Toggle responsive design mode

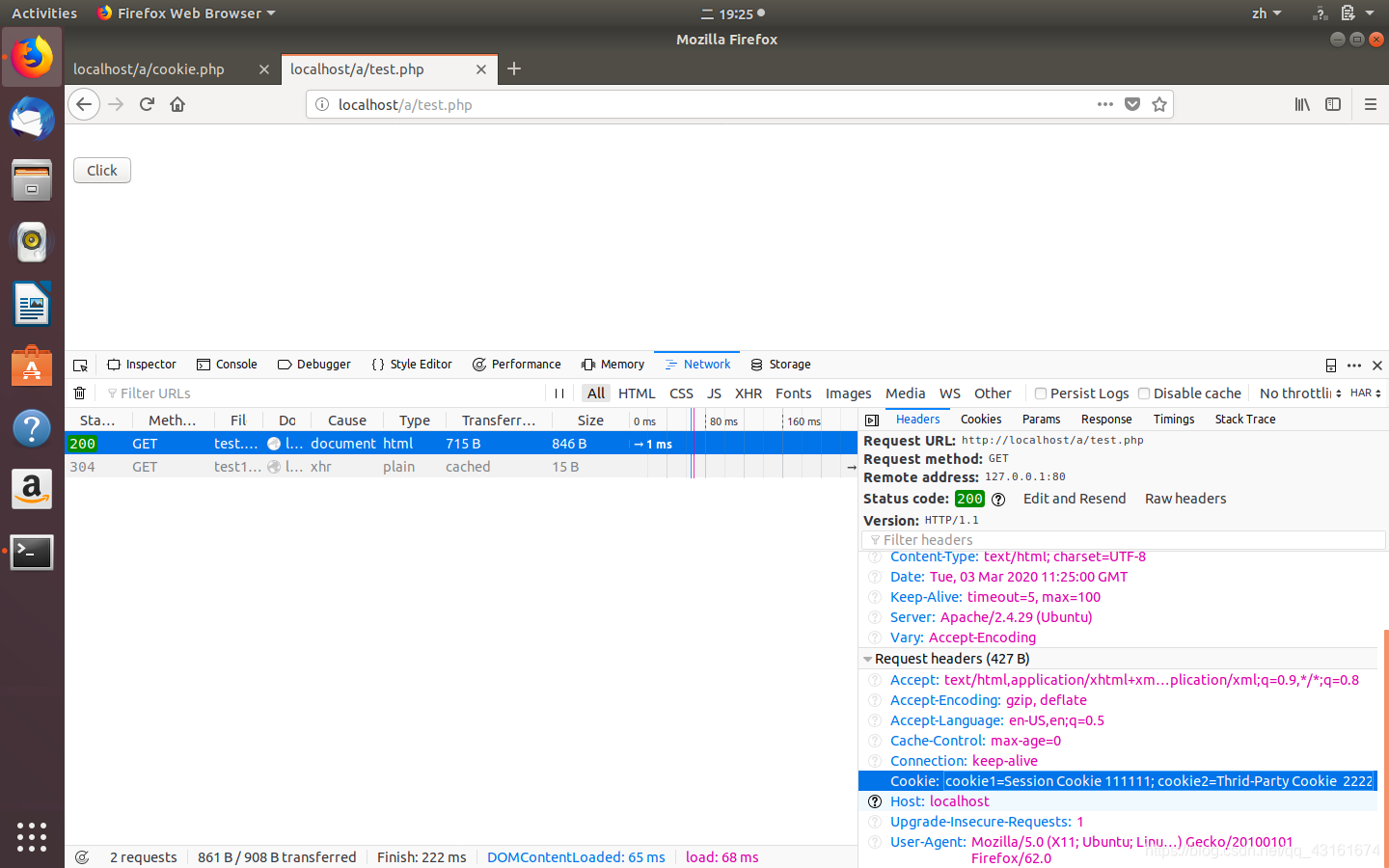pyautogui.click(x=1331, y=365)
